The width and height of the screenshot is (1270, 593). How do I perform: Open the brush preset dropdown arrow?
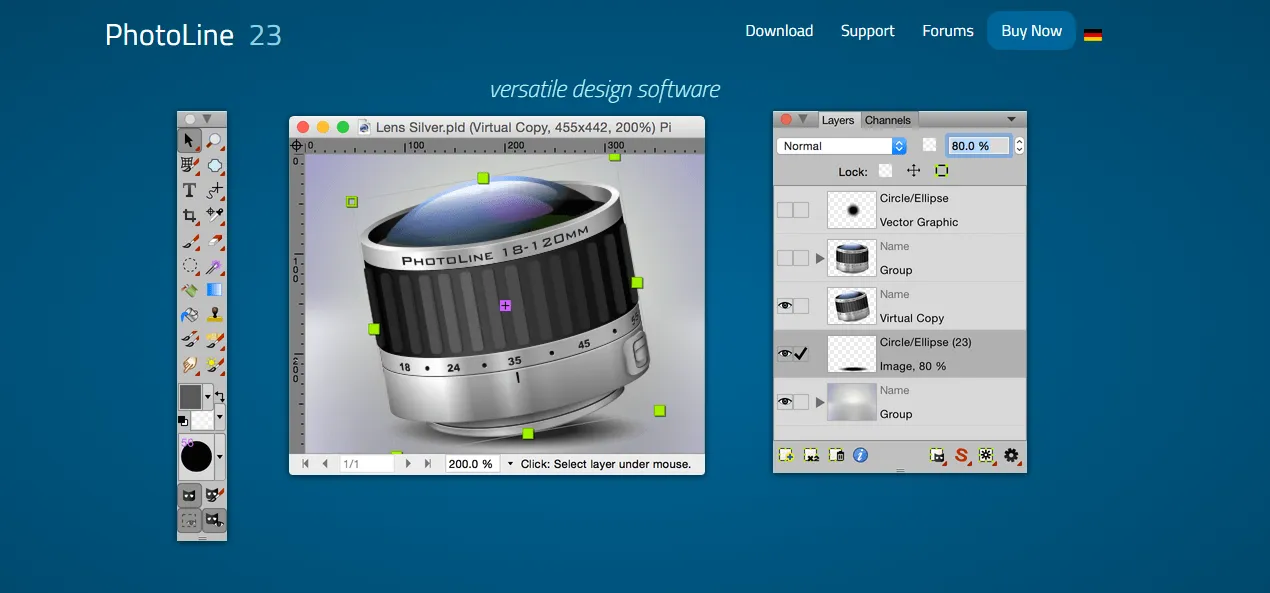pos(220,457)
